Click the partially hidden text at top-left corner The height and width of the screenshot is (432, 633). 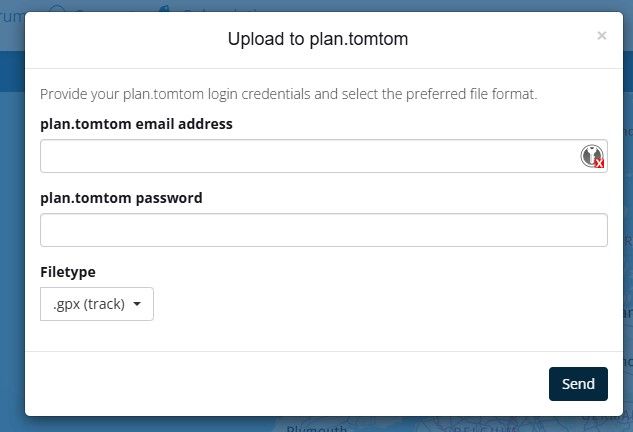(x=11, y=17)
